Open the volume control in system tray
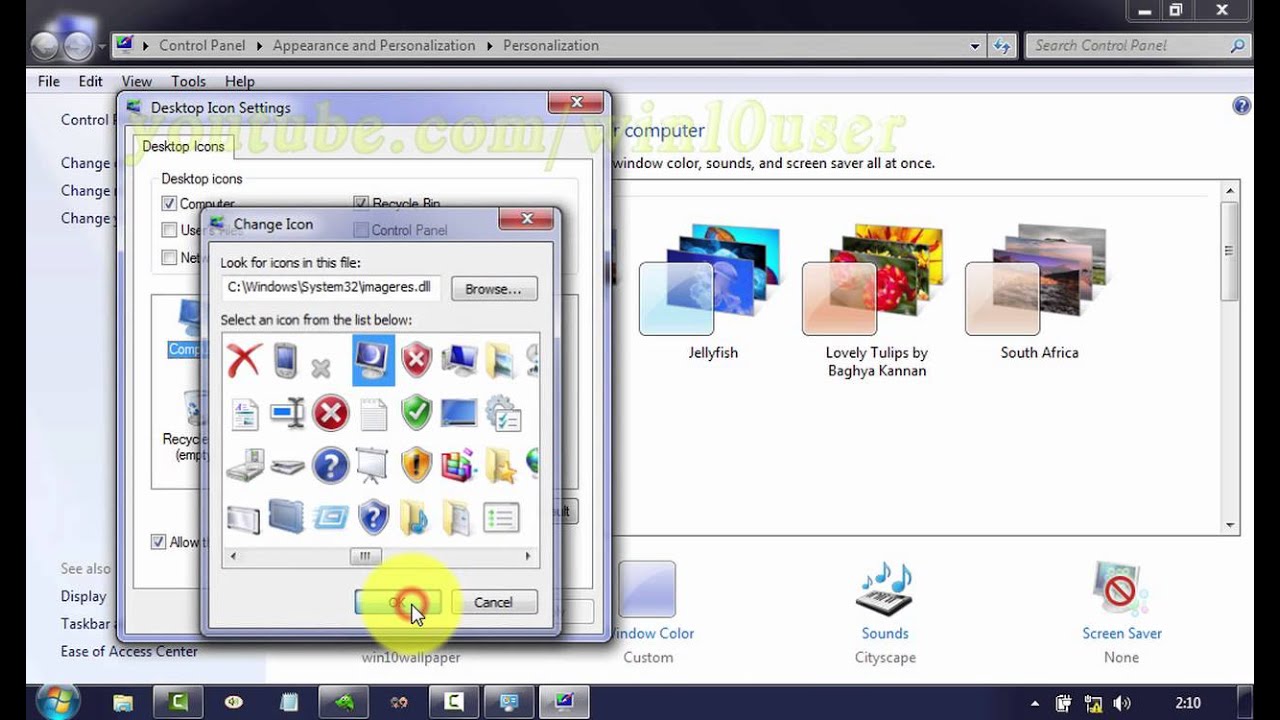The image size is (1280, 720). (1122, 703)
